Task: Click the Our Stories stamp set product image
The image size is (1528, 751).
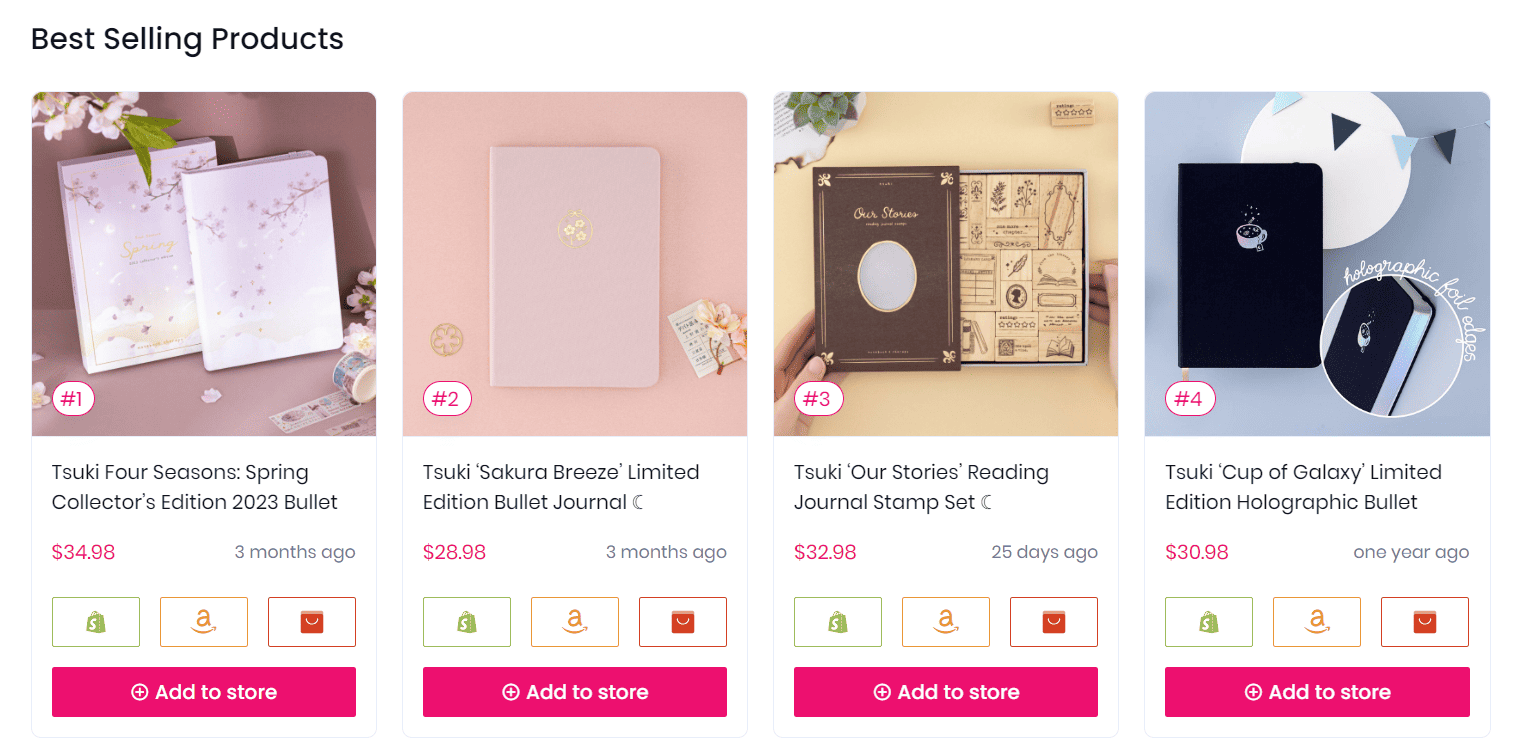Action: 945,263
